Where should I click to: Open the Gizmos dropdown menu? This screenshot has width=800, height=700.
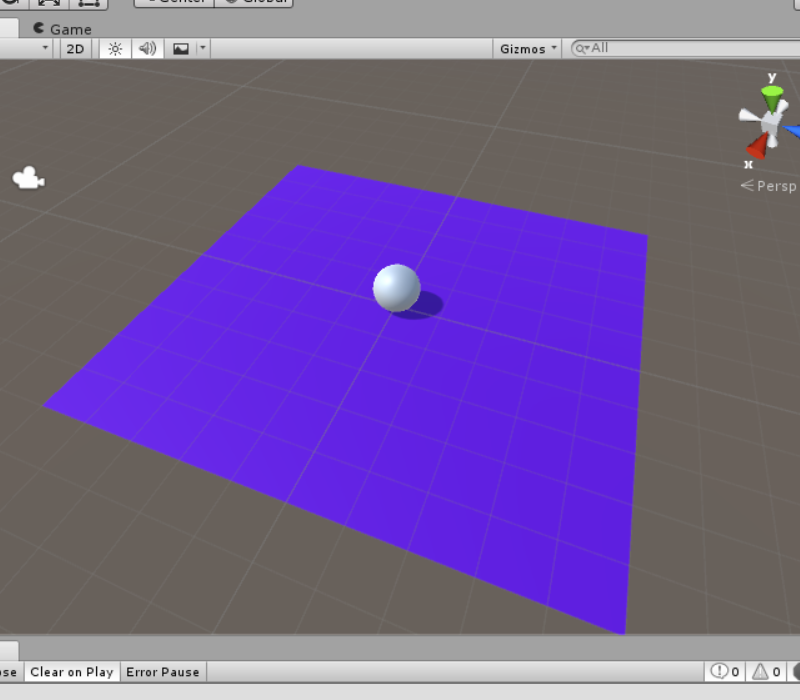tap(528, 49)
